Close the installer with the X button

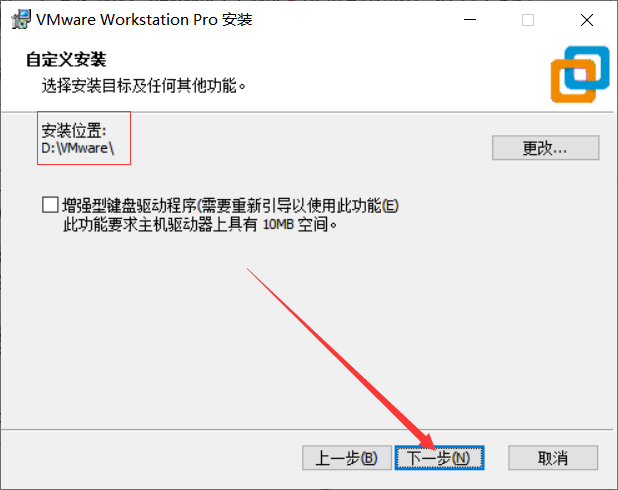(586, 20)
